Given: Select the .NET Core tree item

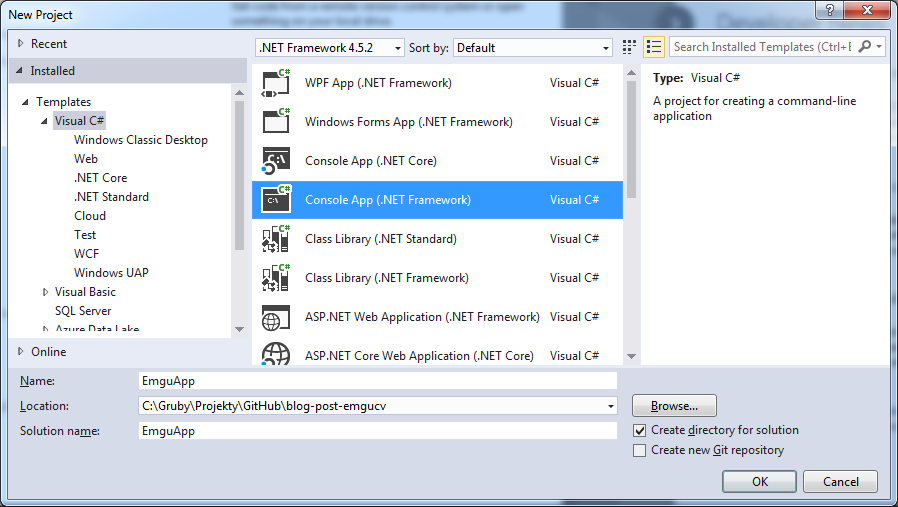Looking at the screenshot, I should [100, 178].
